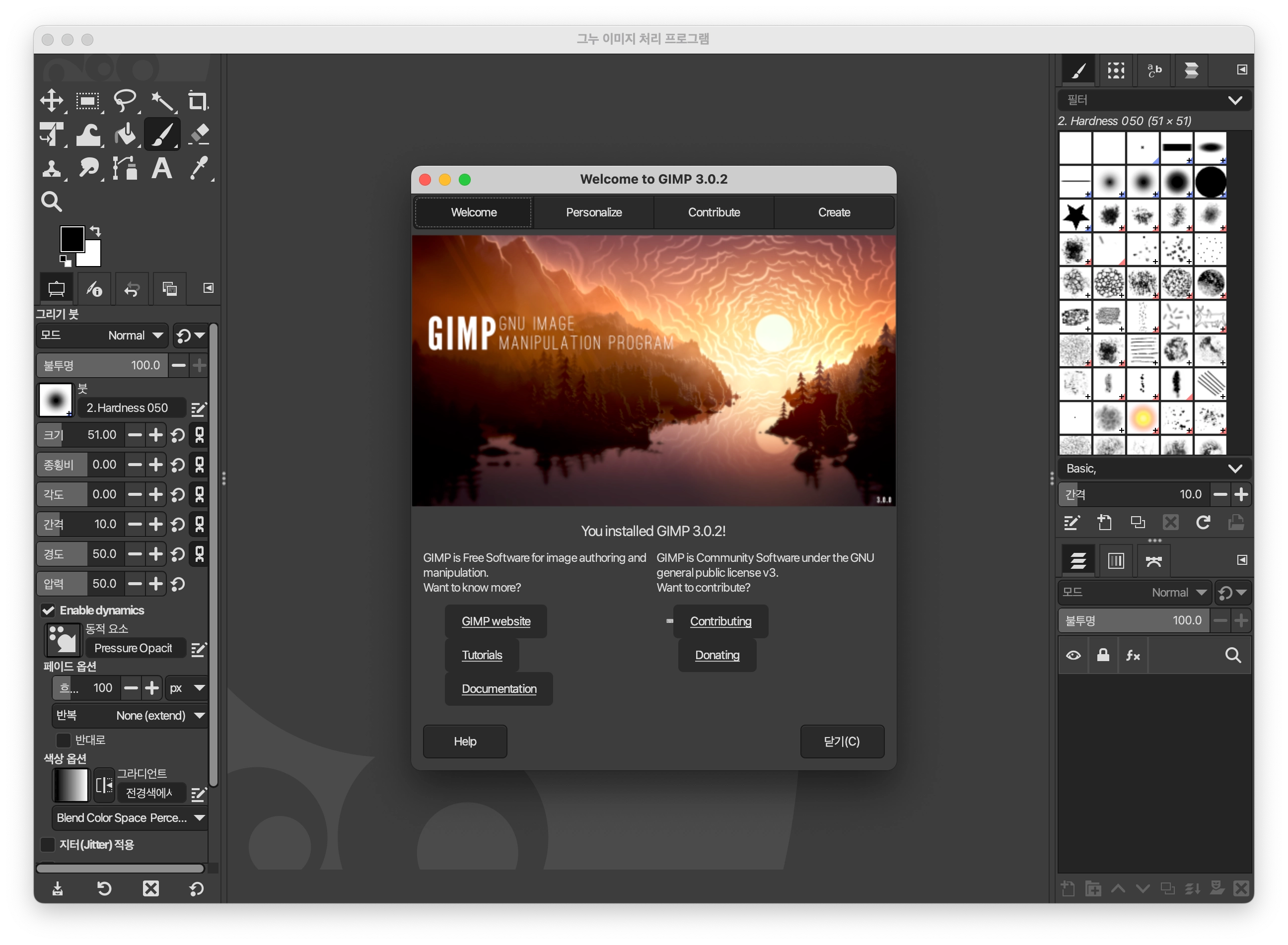The height and width of the screenshot is (945, 1288).
Task: Click the gradient preview thumbnail
Action: [x=71, y=786]
